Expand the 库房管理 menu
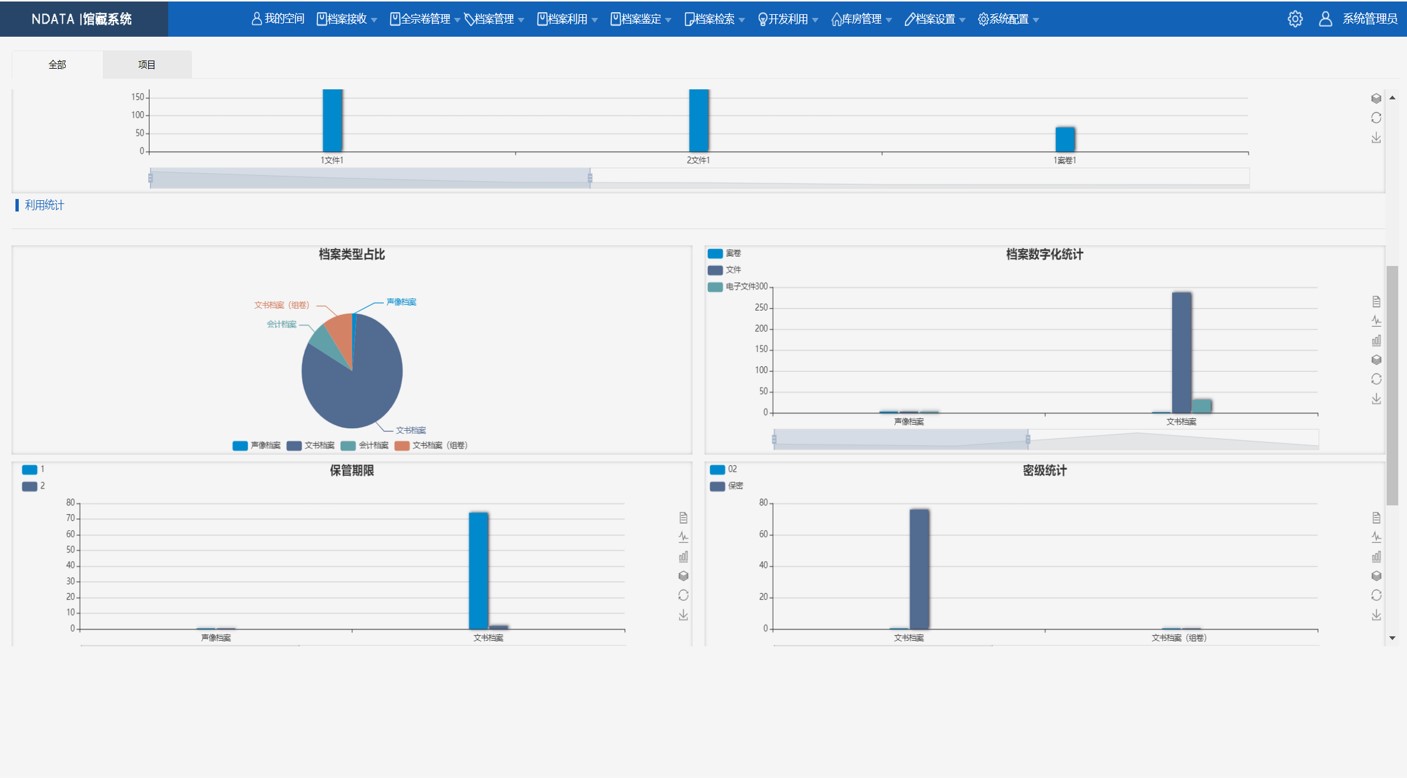This screenshot has height=778, width=1407. tap(862, 19)
